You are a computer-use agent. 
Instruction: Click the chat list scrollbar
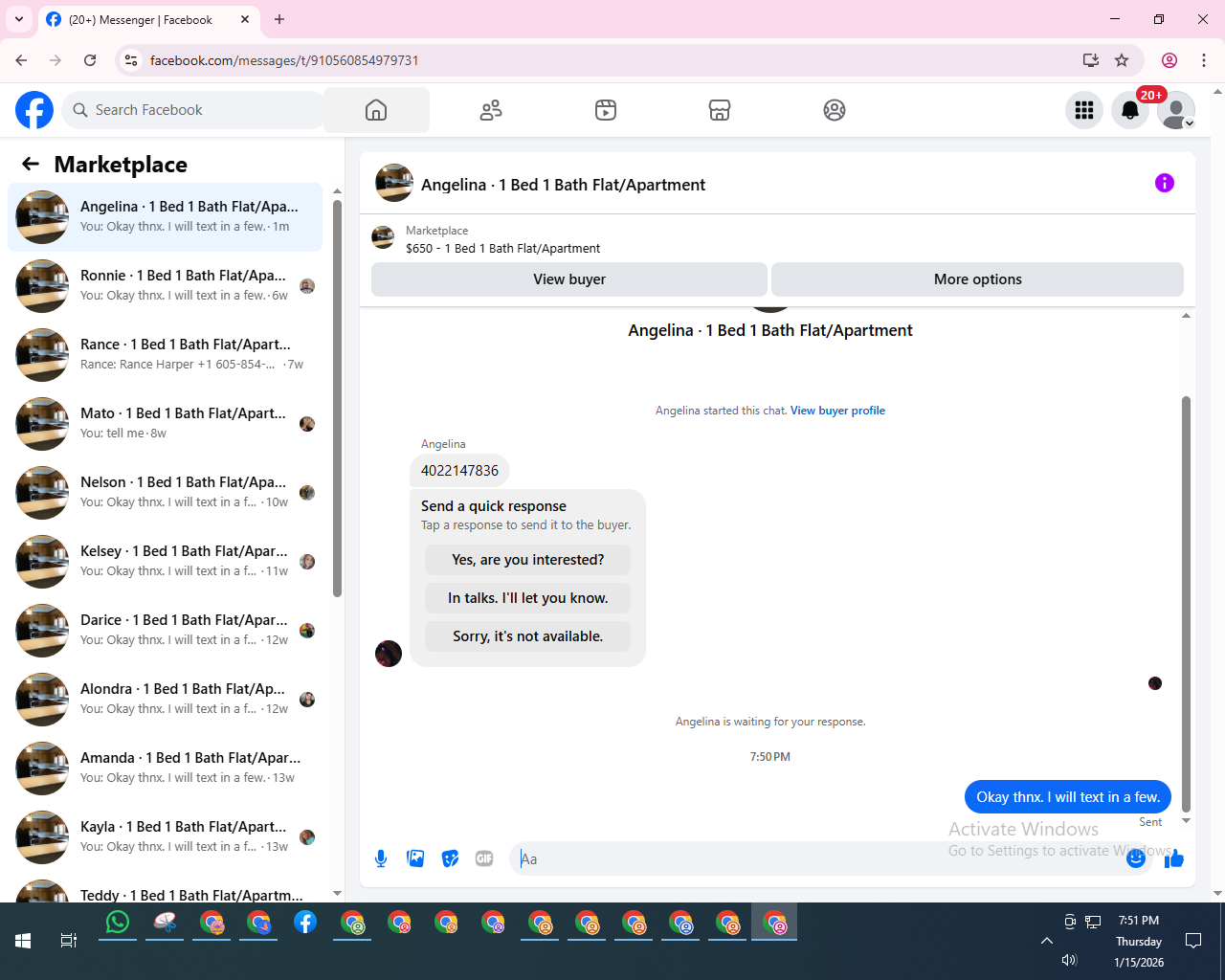tap(337, 397)
